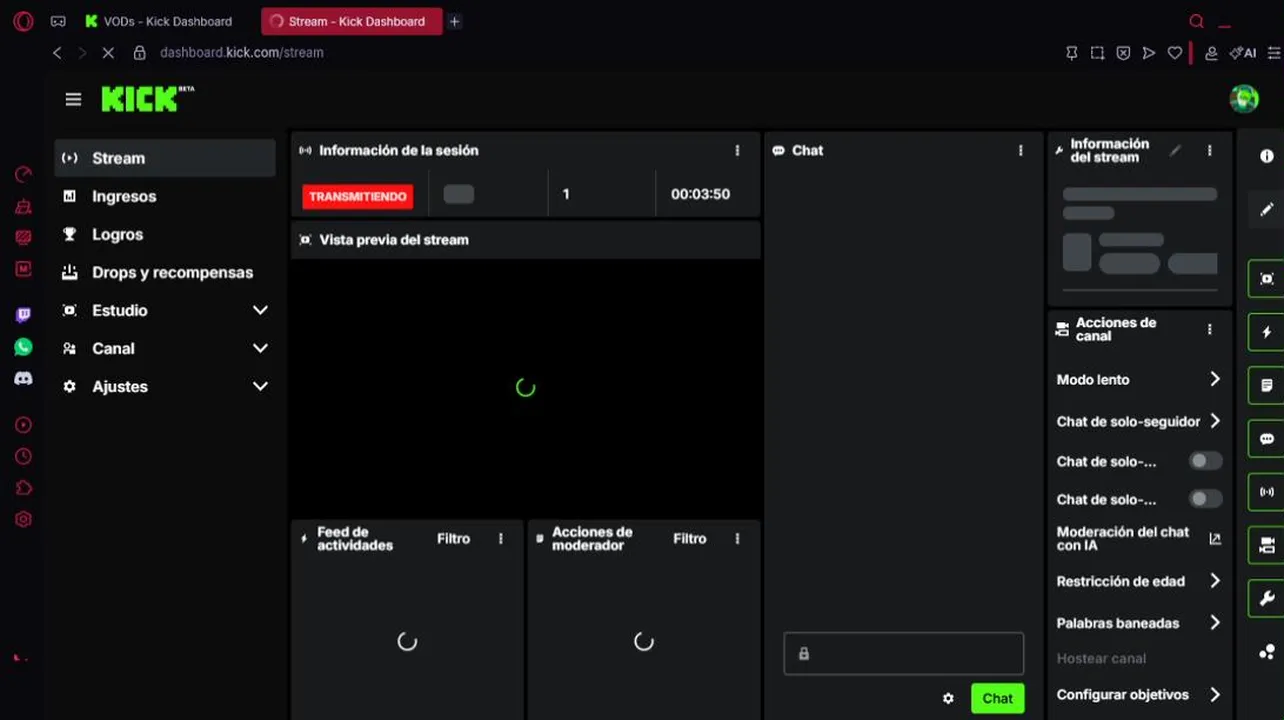Open Acciones de canal three-dot menu
Image resolution: width=1284 pixels, height=720 pixels.
point(1209,329)
